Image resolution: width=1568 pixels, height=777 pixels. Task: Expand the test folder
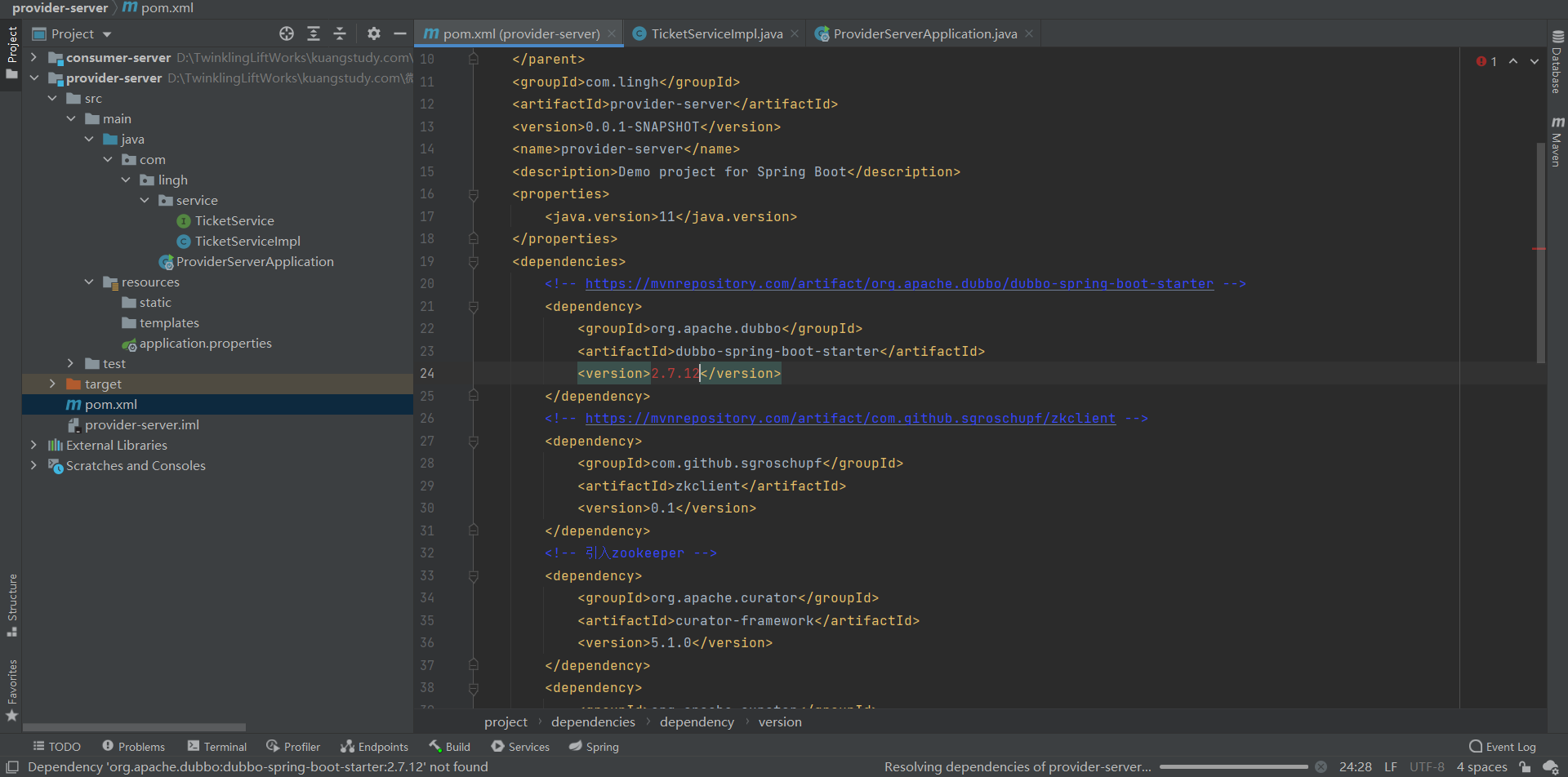click(71, 363)
